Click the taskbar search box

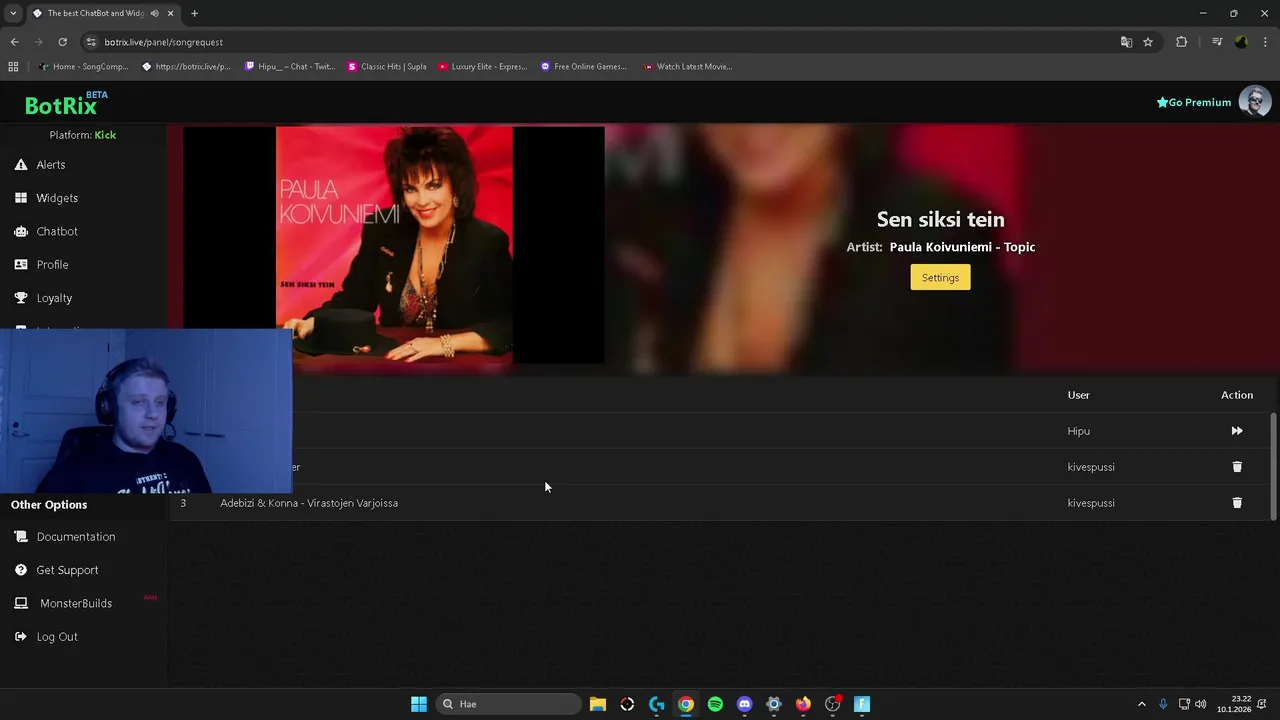point(508,704)
